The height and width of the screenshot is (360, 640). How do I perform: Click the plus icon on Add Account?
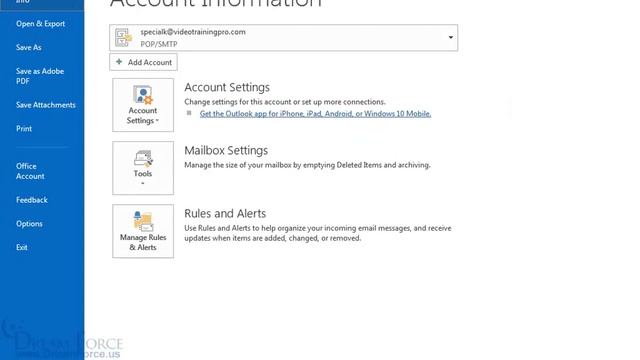click(x=119, y=62)
